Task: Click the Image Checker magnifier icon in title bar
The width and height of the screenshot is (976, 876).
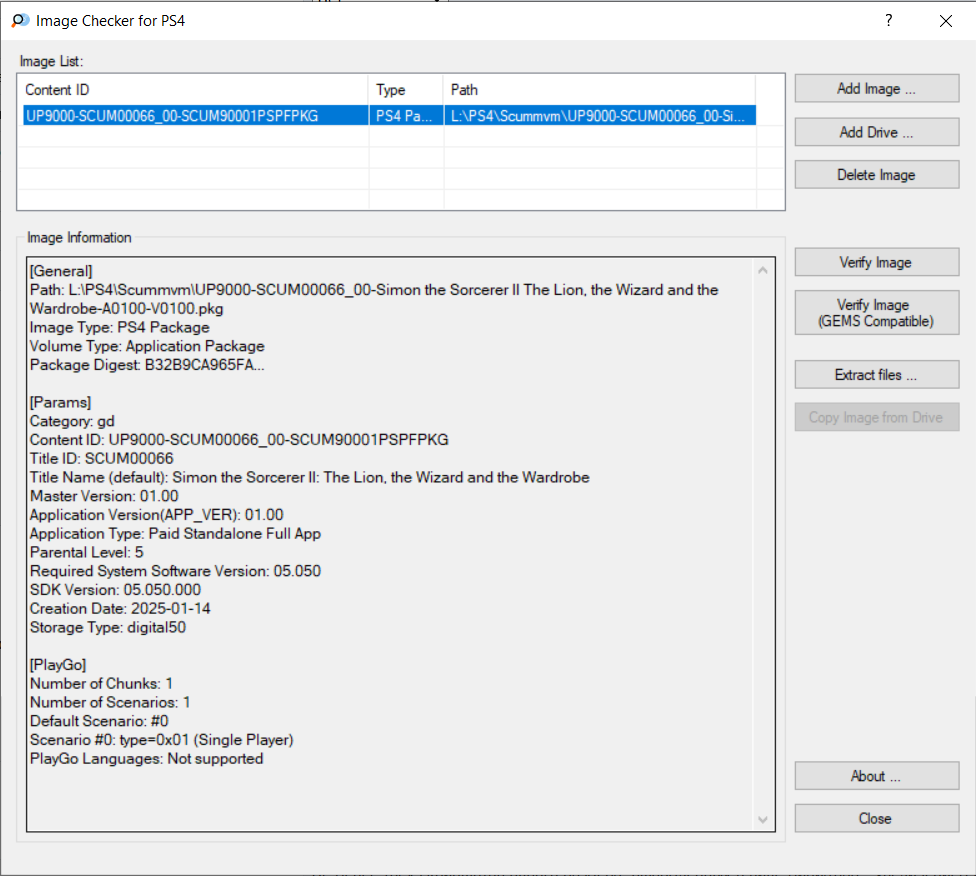Action: pos(20,21)
